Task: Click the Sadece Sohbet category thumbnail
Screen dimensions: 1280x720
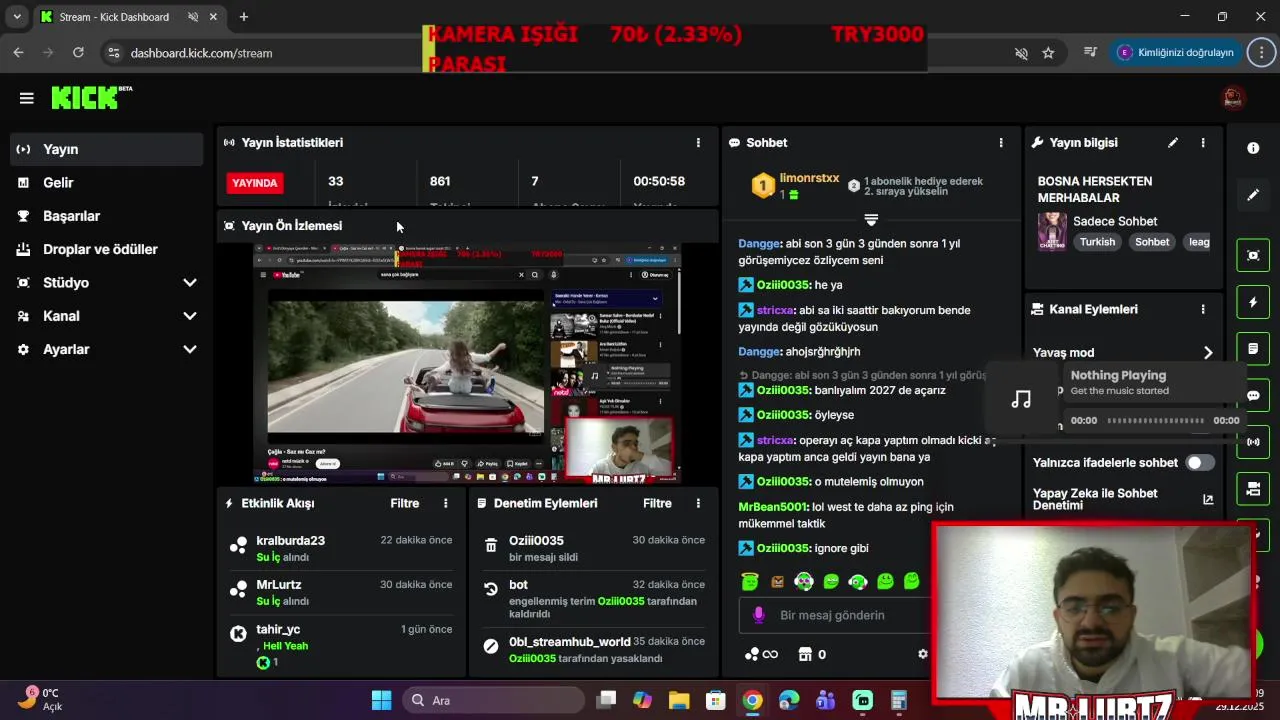Action: (x=1052, y=231)
